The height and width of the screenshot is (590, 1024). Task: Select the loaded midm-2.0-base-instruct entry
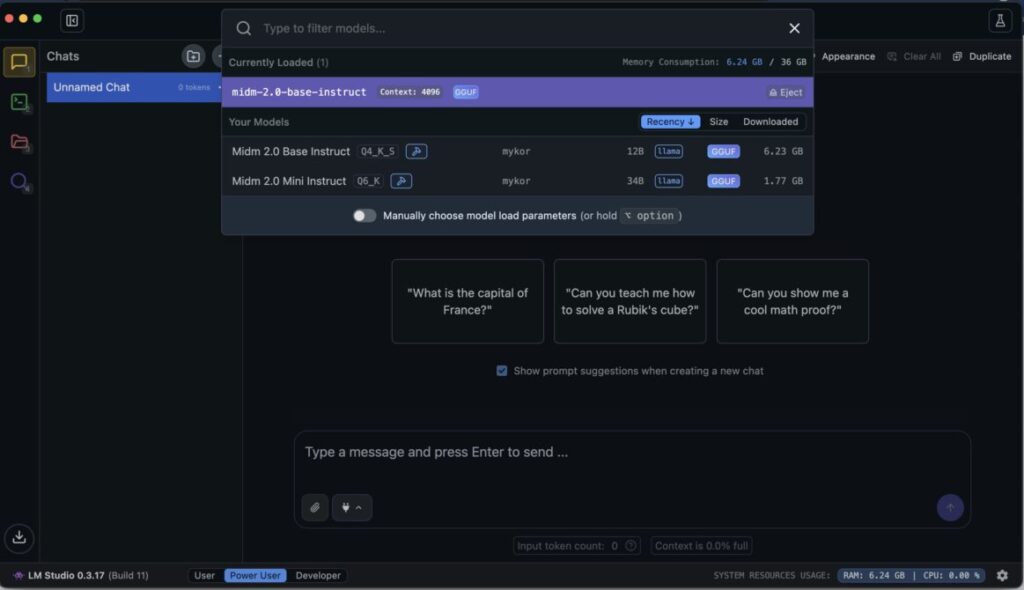pos(517,92)
